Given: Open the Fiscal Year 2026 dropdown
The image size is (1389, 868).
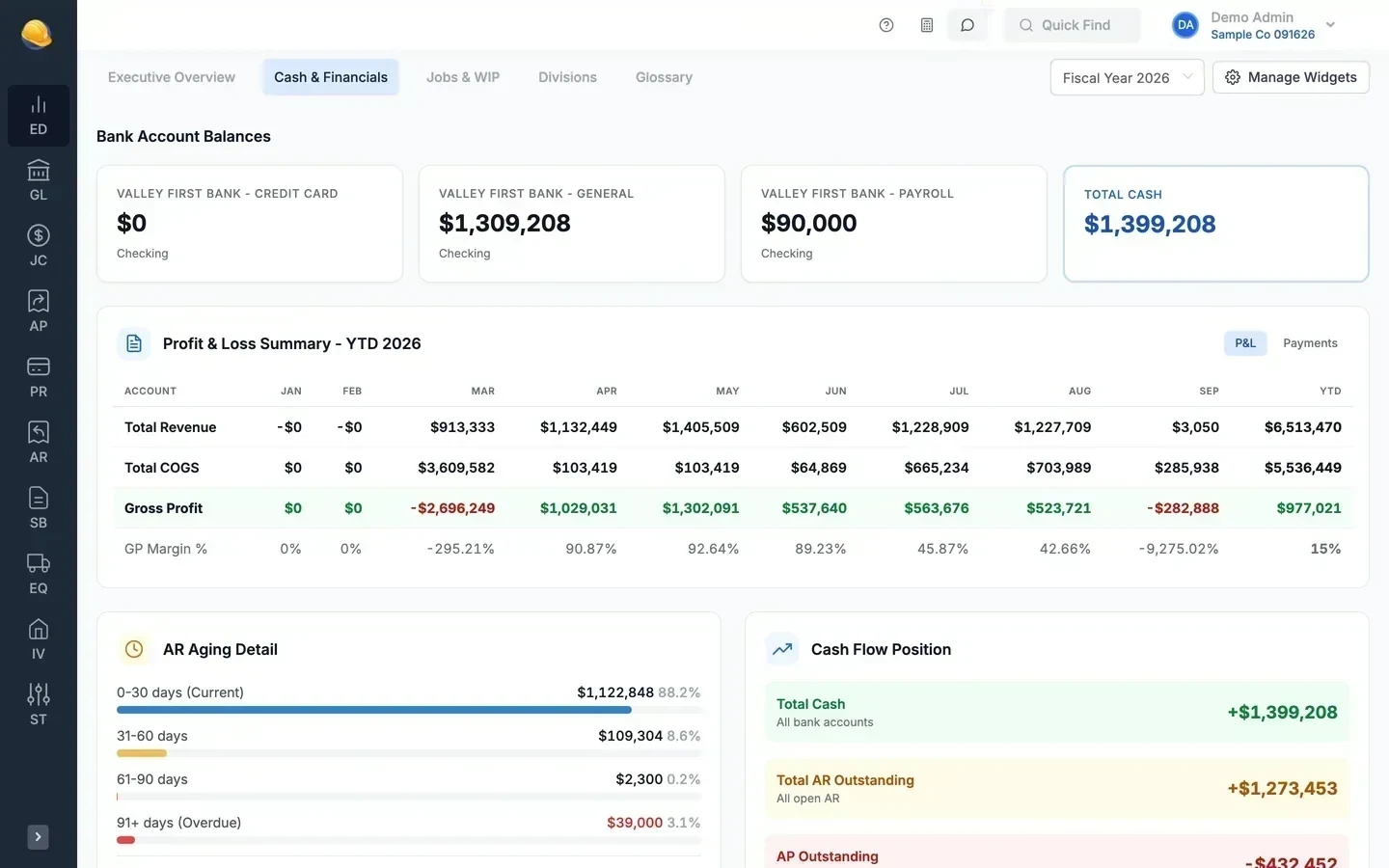Looking at the screenshot, I should pos(1127,77).
